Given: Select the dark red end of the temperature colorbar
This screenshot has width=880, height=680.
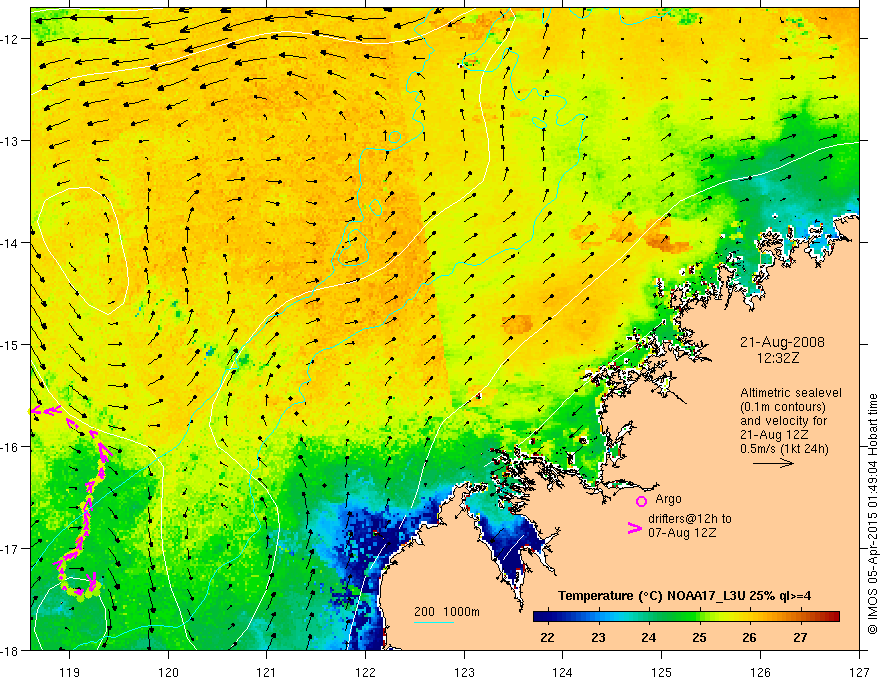Looking at the screenshot, I should 833,617.
